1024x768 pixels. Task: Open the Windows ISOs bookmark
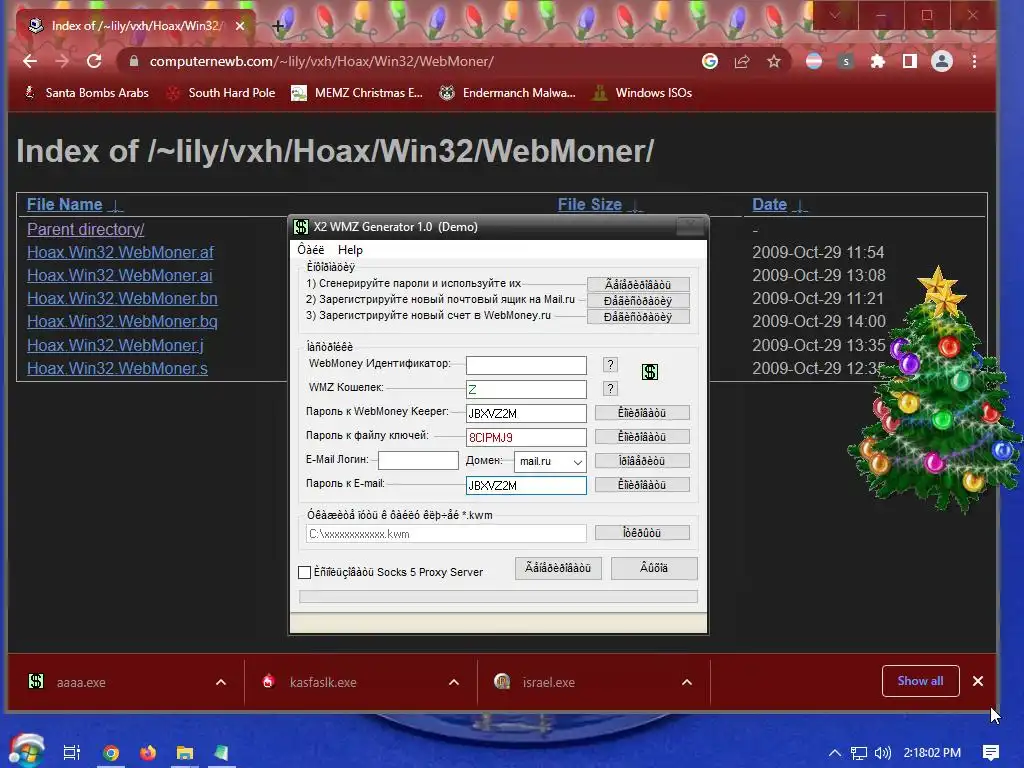642,93
